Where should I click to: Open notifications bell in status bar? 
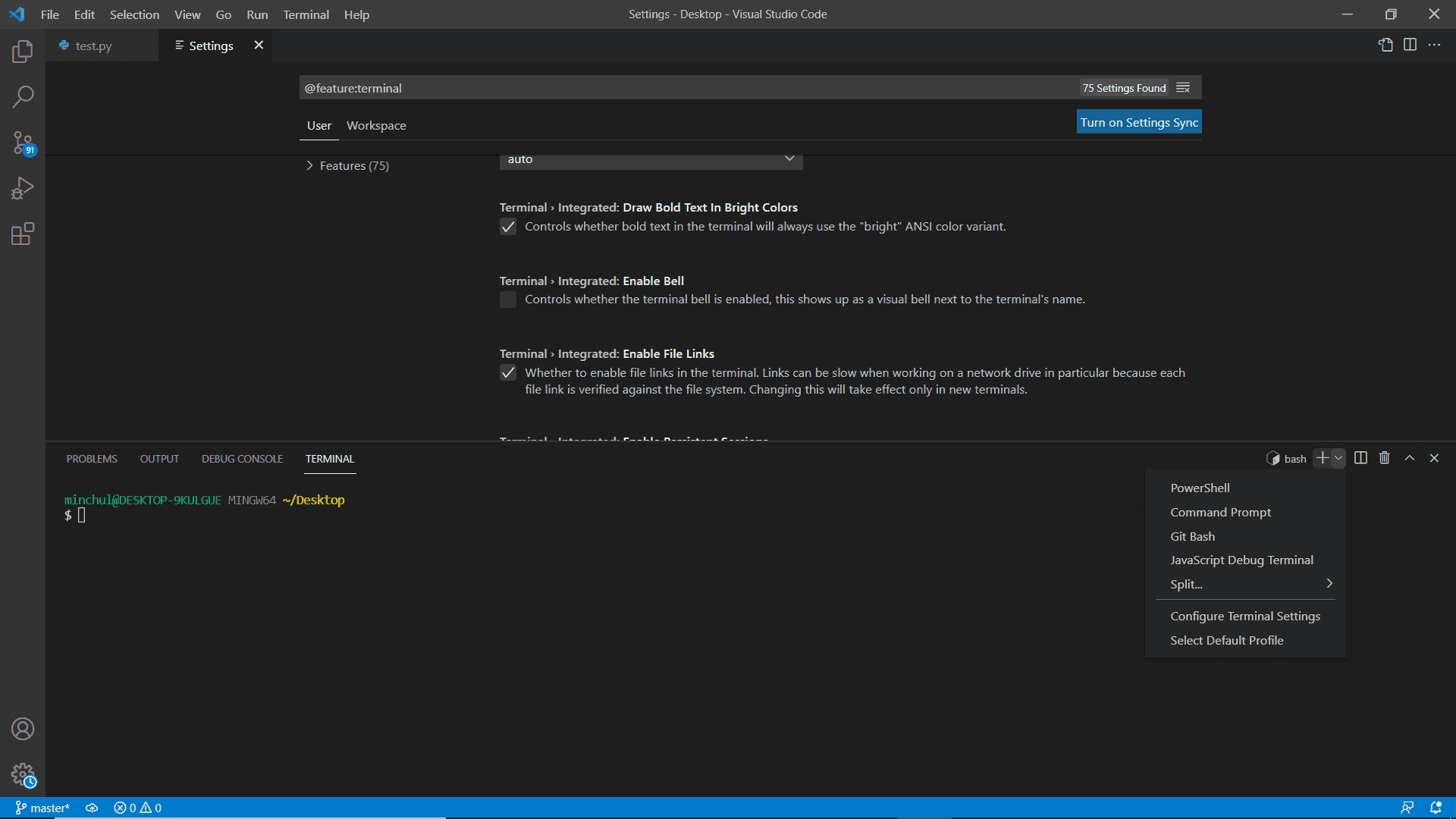(x=1436, y=808)
